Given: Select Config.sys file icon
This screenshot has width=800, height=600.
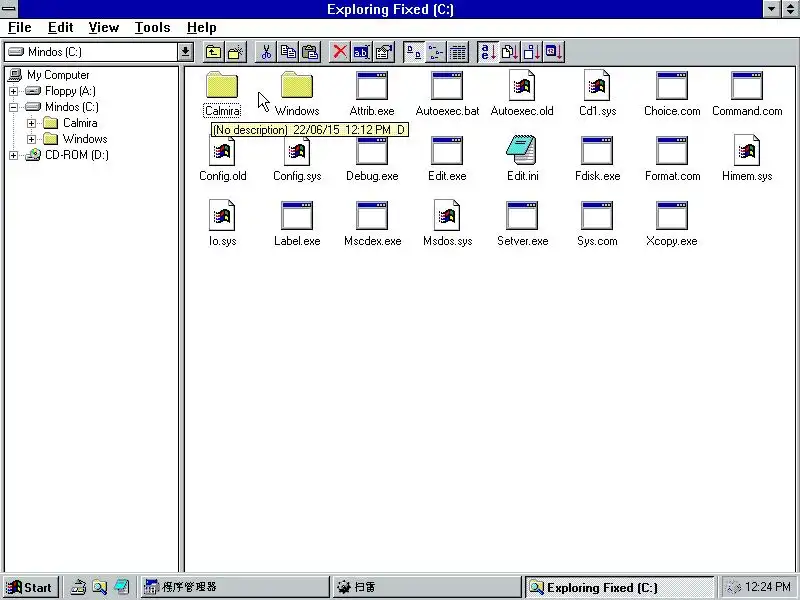Looking at the screenshot, I should pyautogui.click(x=297, y=151).
